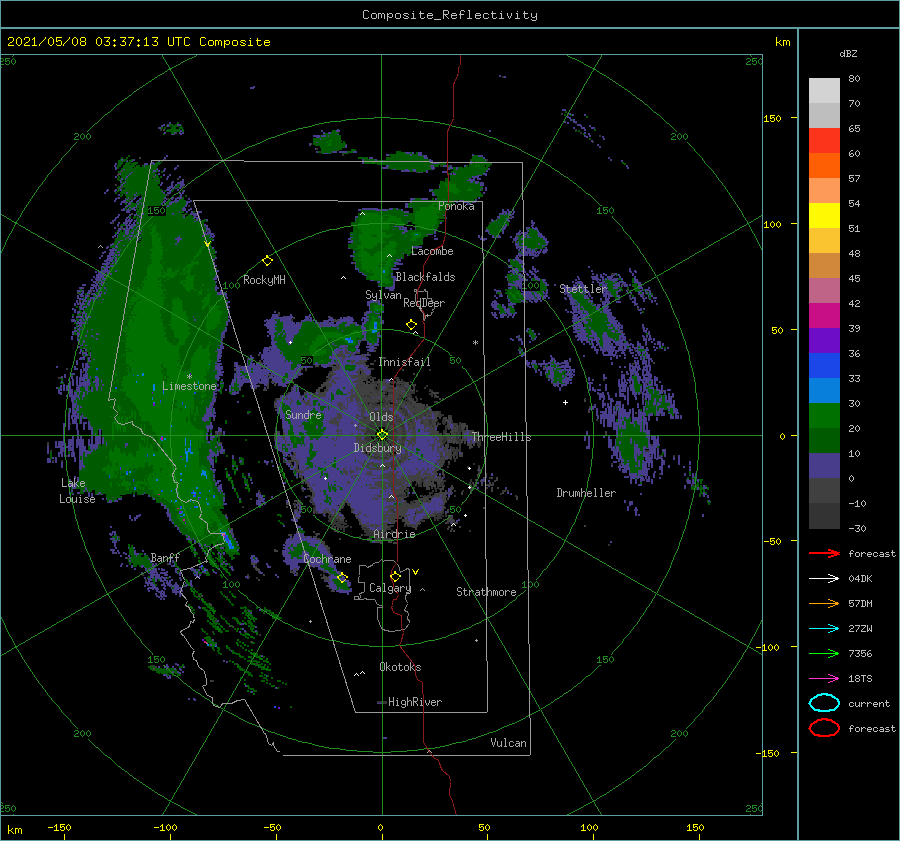Click the yellow diamond marker above RockyMH
This screenshot has width=900, height=841.
click(x=267, y=261)
